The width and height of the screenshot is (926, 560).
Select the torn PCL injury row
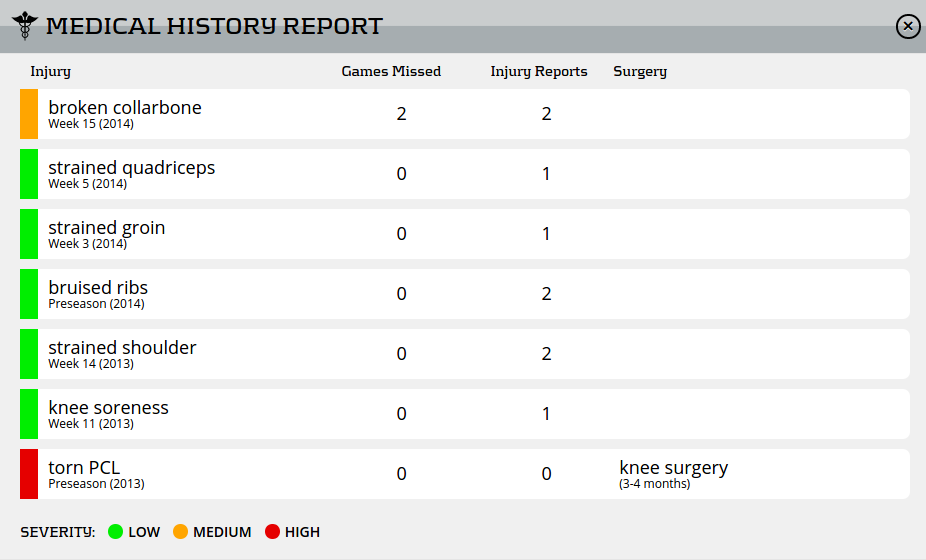coord(84,468)
